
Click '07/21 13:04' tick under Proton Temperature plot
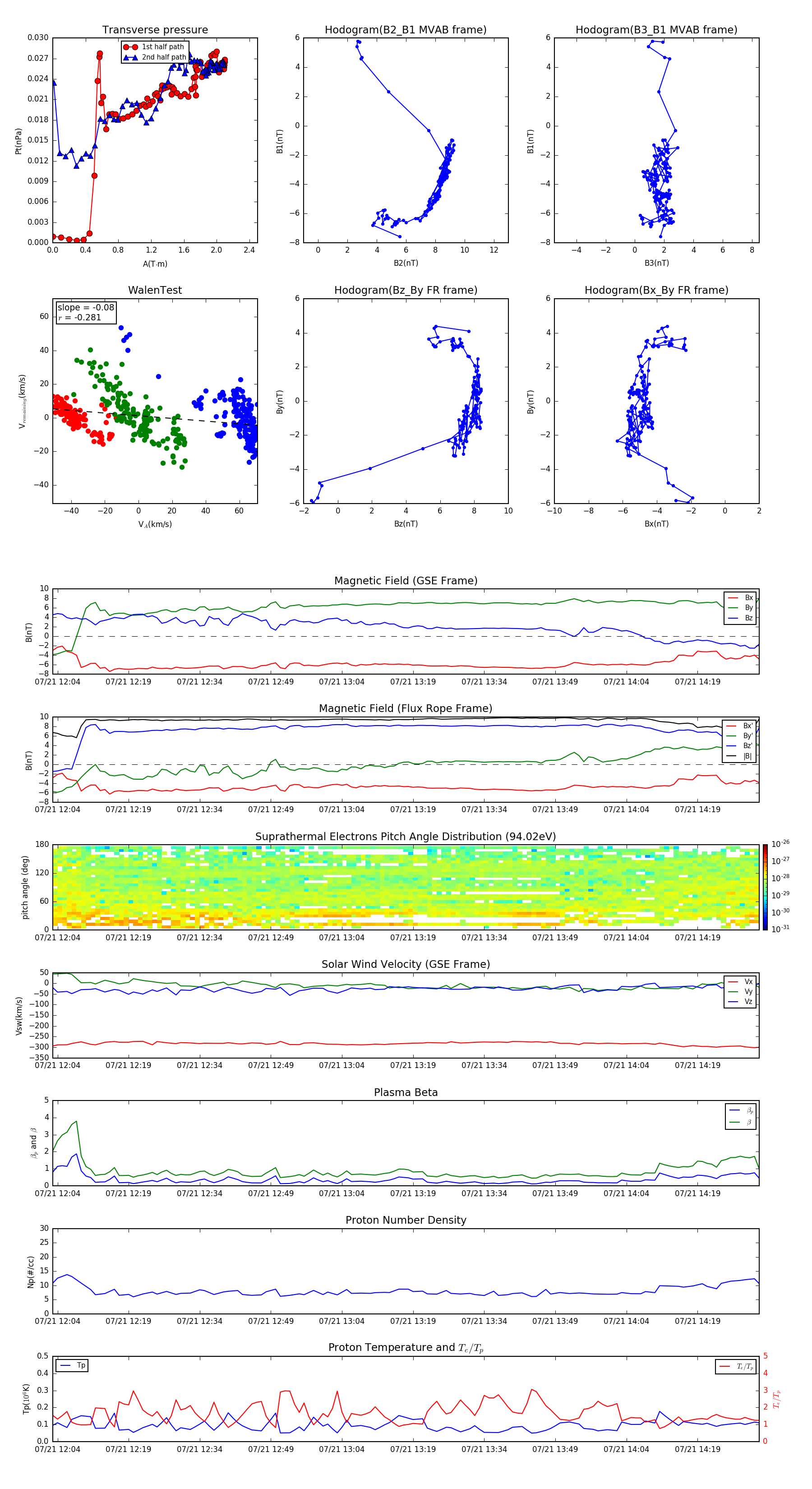click(341, 1449)
